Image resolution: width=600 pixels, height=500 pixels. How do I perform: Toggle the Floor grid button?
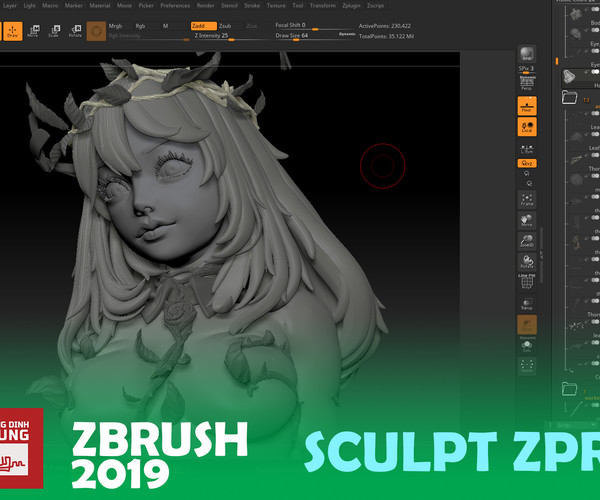pos(527,106)
